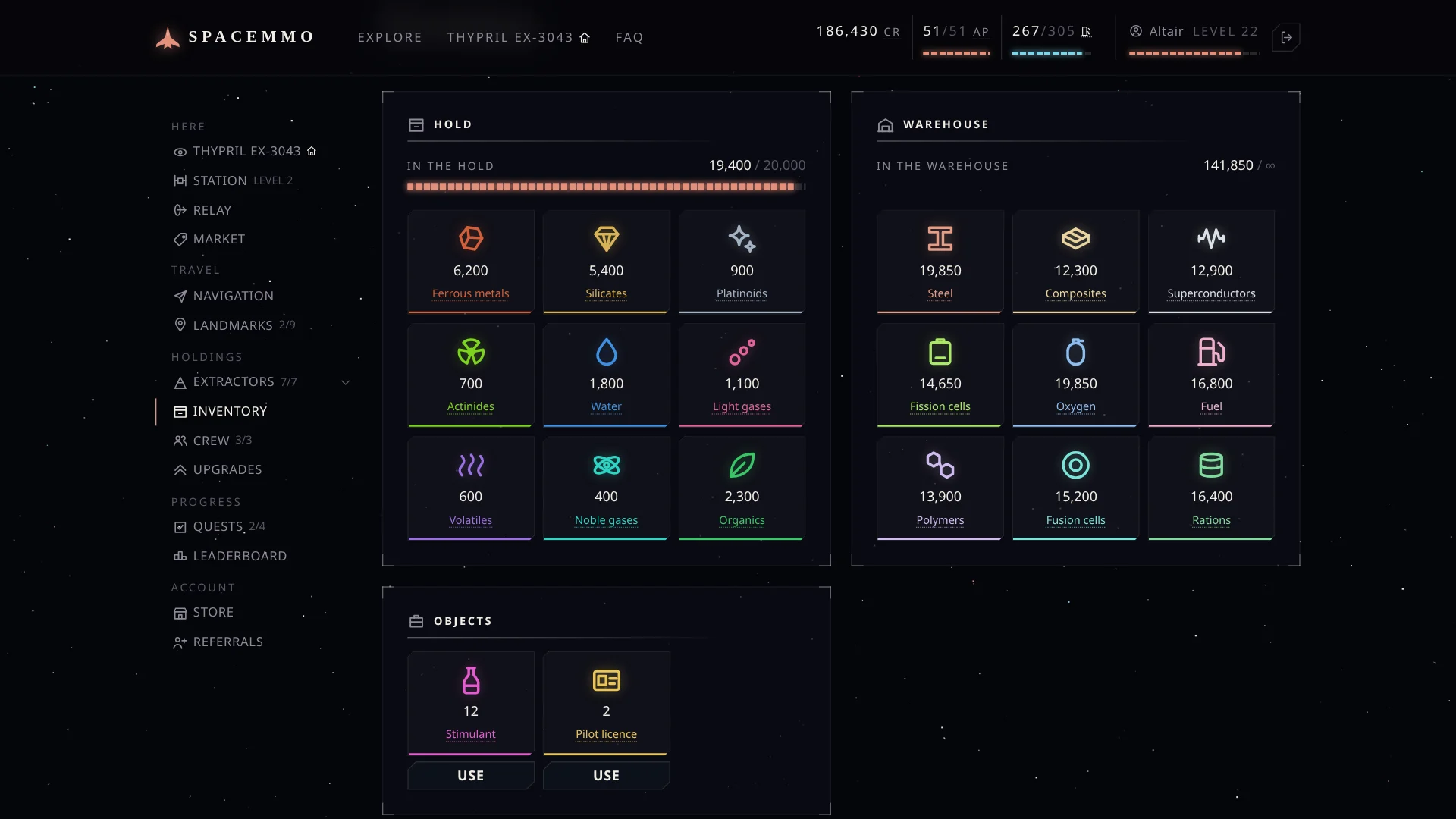This screenshot has height=819, width=1456.
Task: Go to Station in the sidebar
Action: pyautogui.click(x=233, y=180)
